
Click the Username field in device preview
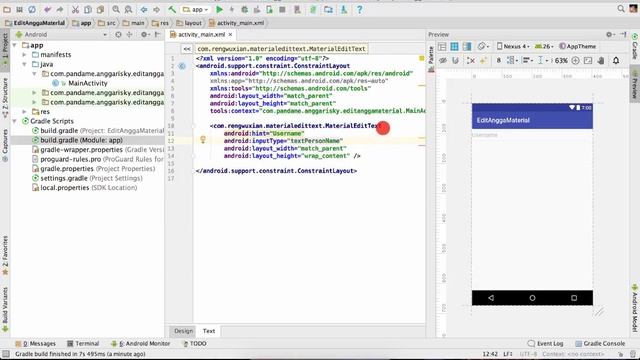click(x=532, y=135)
